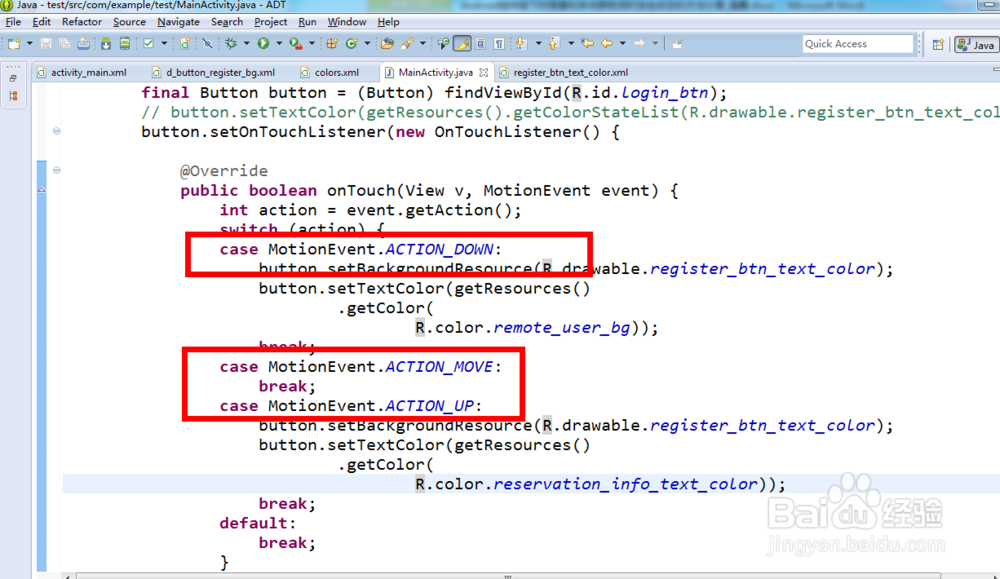The width and height of the screenshot is (1000, 579).
Task: Click the horizontal scrollbar of the editor
Action: [x=508, y=576]
